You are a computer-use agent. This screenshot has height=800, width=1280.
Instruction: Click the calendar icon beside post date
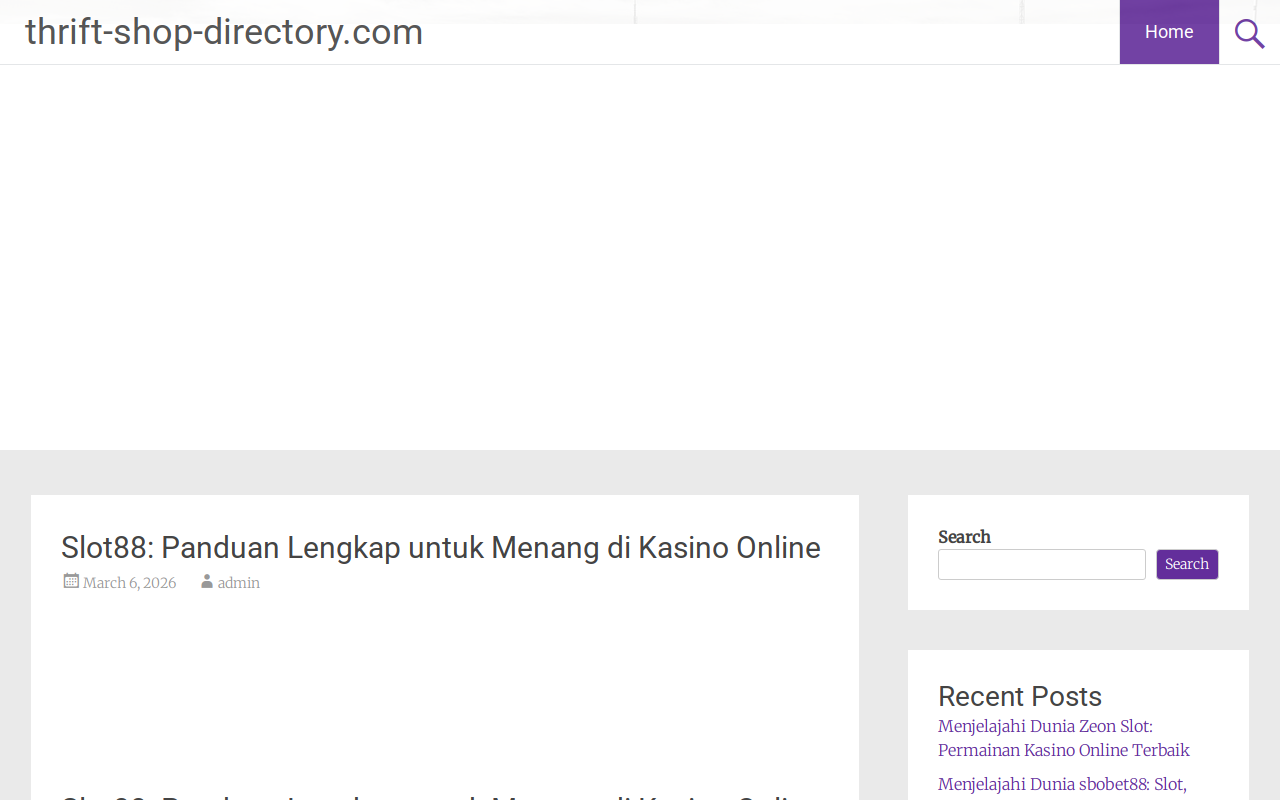point(71,581)
